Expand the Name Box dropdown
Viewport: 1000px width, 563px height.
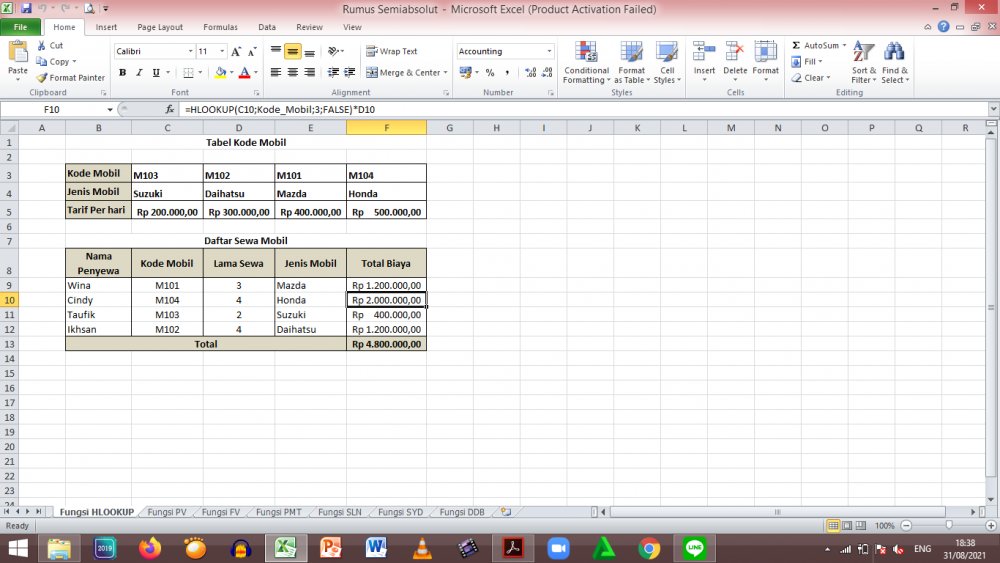[x=110, y=110]
